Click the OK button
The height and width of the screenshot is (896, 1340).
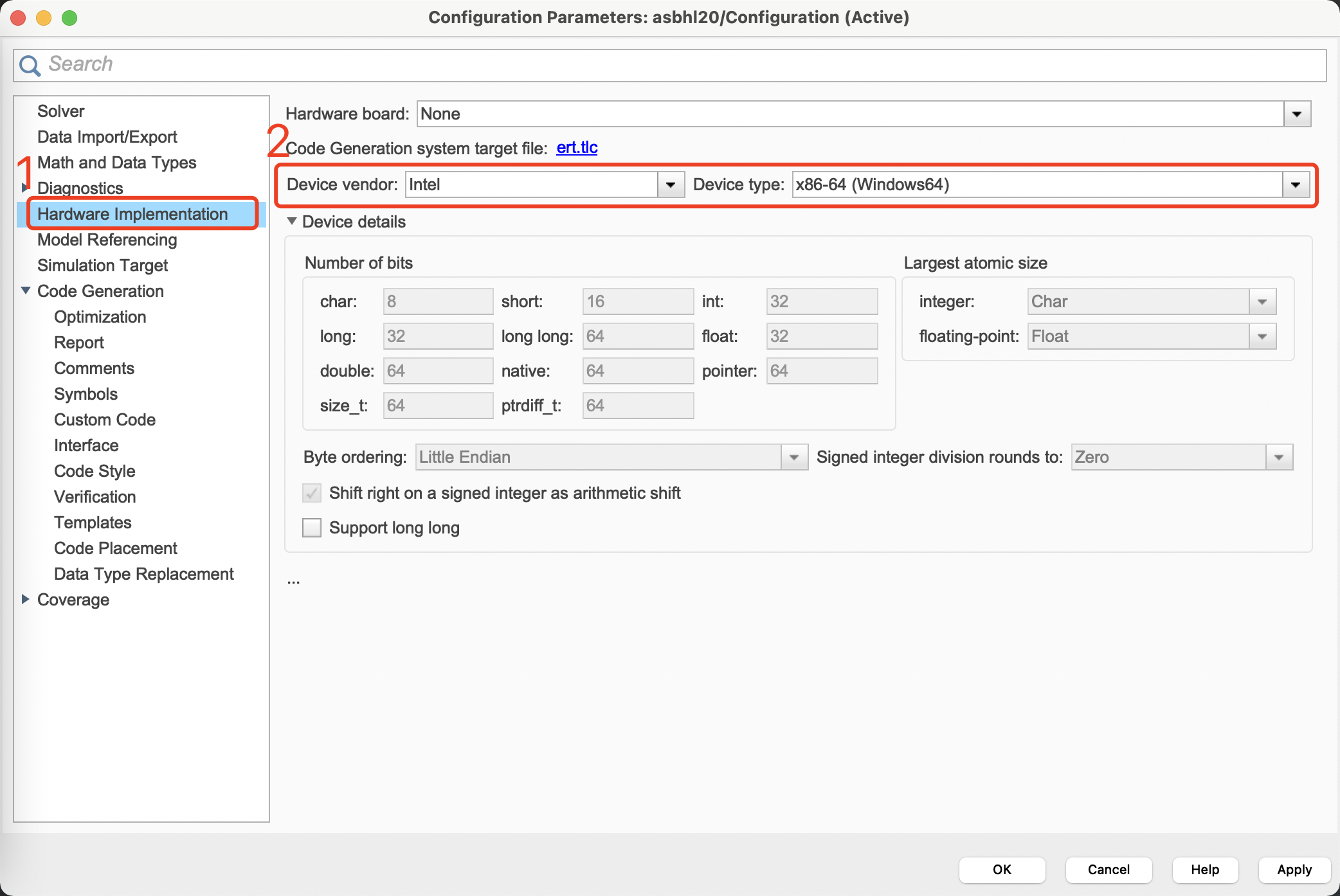click(1001, 870)
